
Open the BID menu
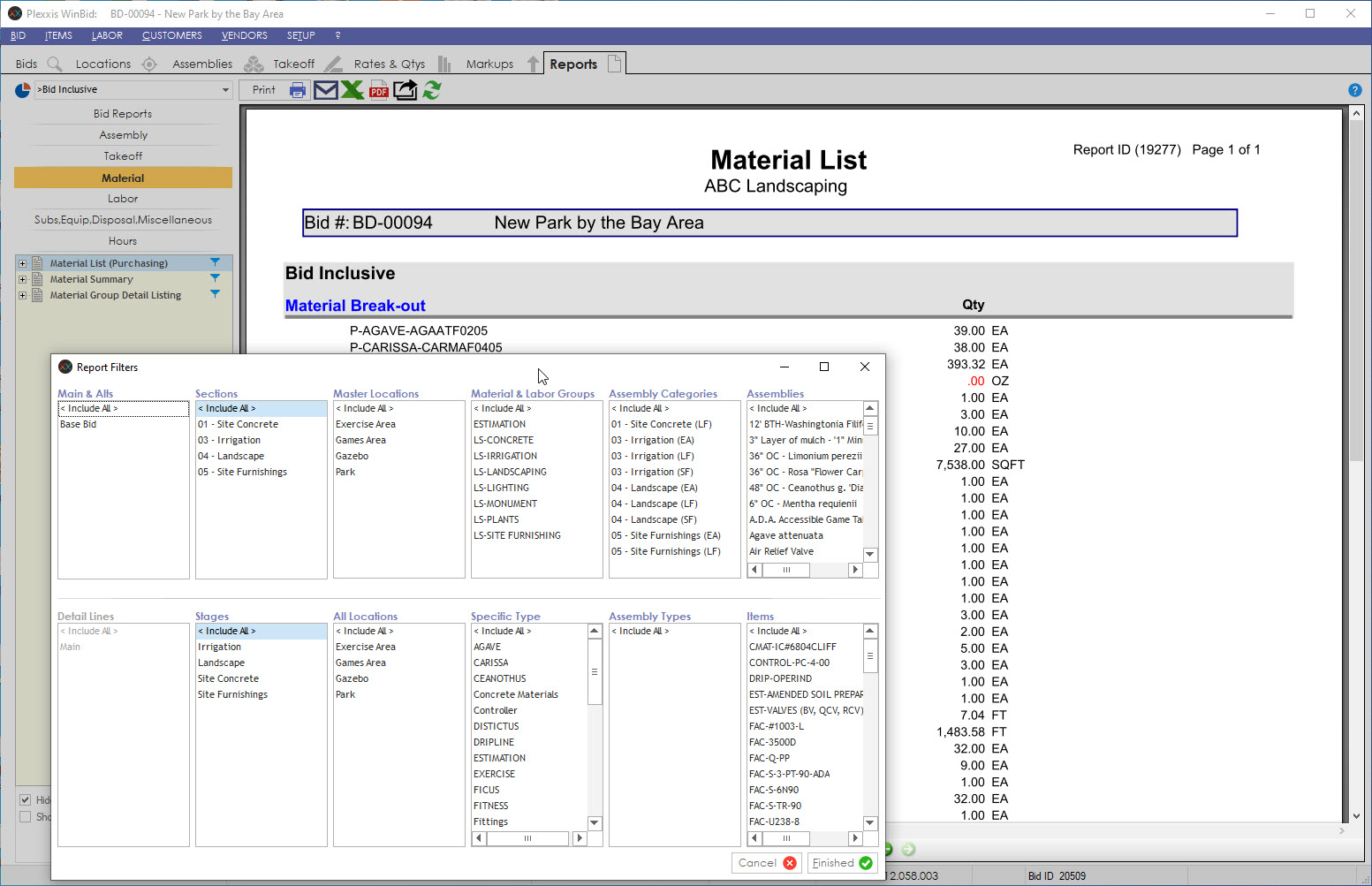click(x=18, y=35)
